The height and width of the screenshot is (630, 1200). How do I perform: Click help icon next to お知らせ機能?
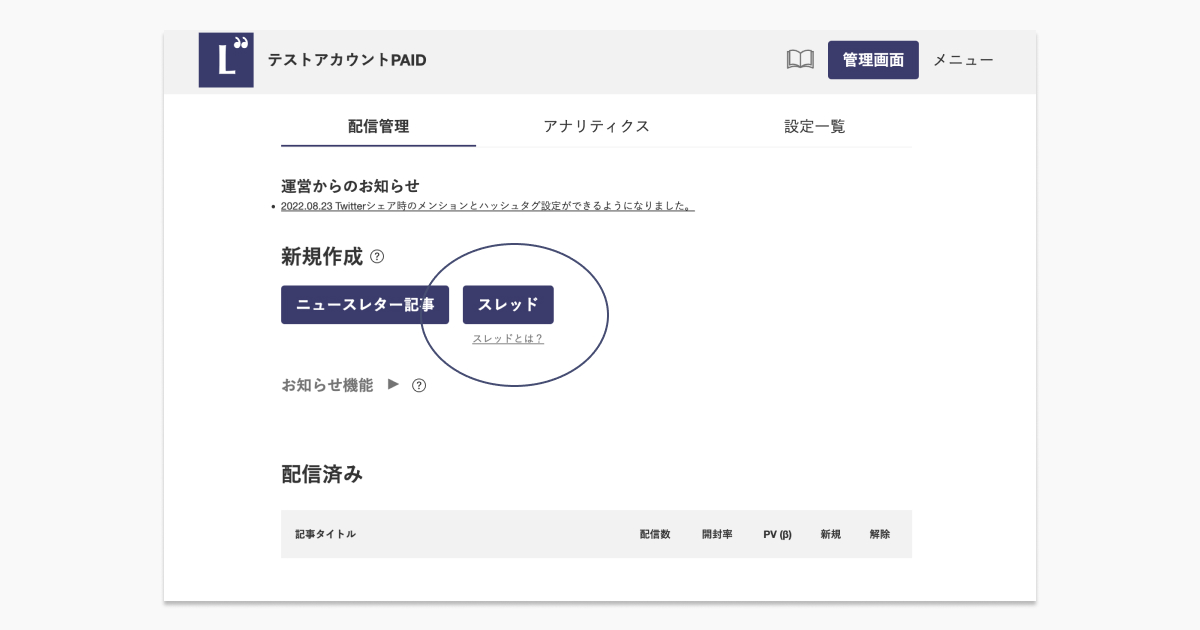(x=419, y=385)
